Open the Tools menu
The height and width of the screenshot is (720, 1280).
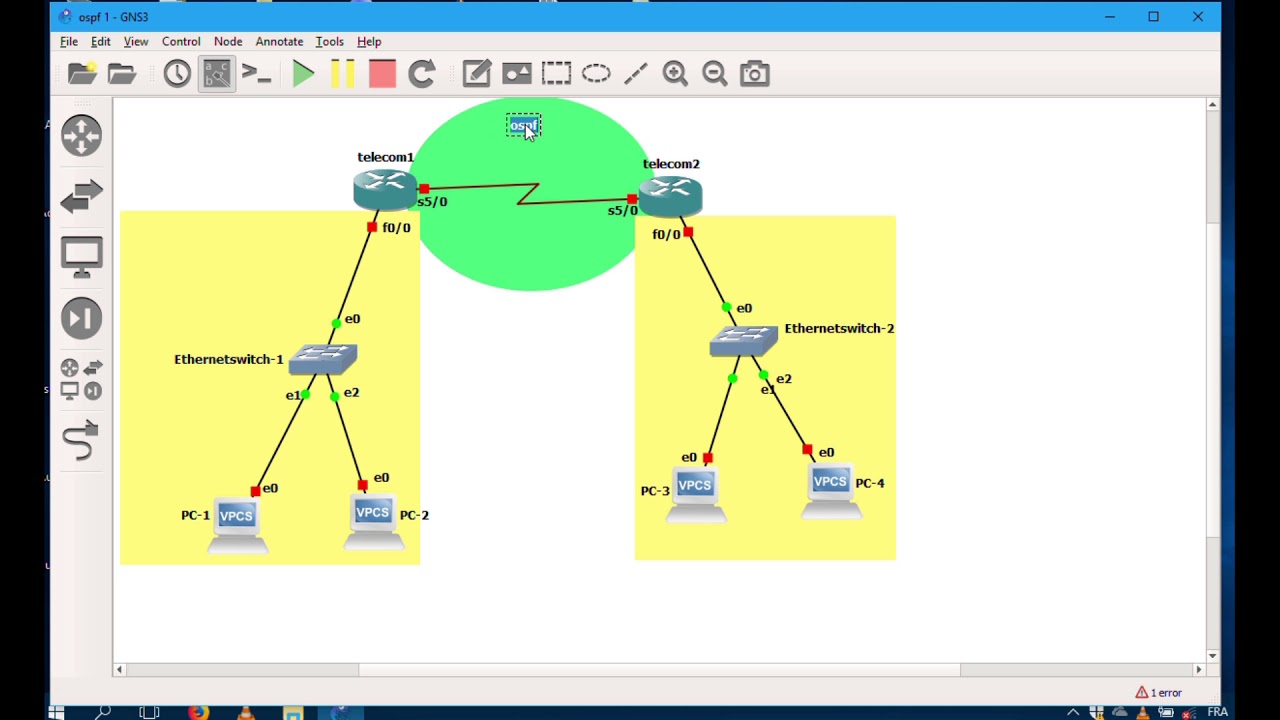click(329, 42)
